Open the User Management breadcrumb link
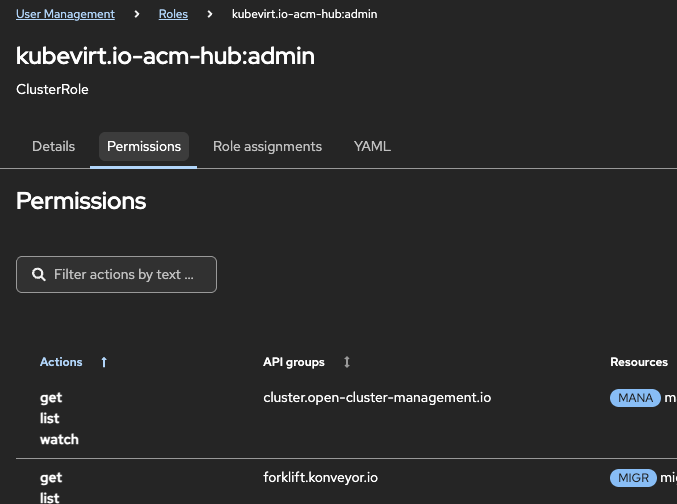 [65, 14]
